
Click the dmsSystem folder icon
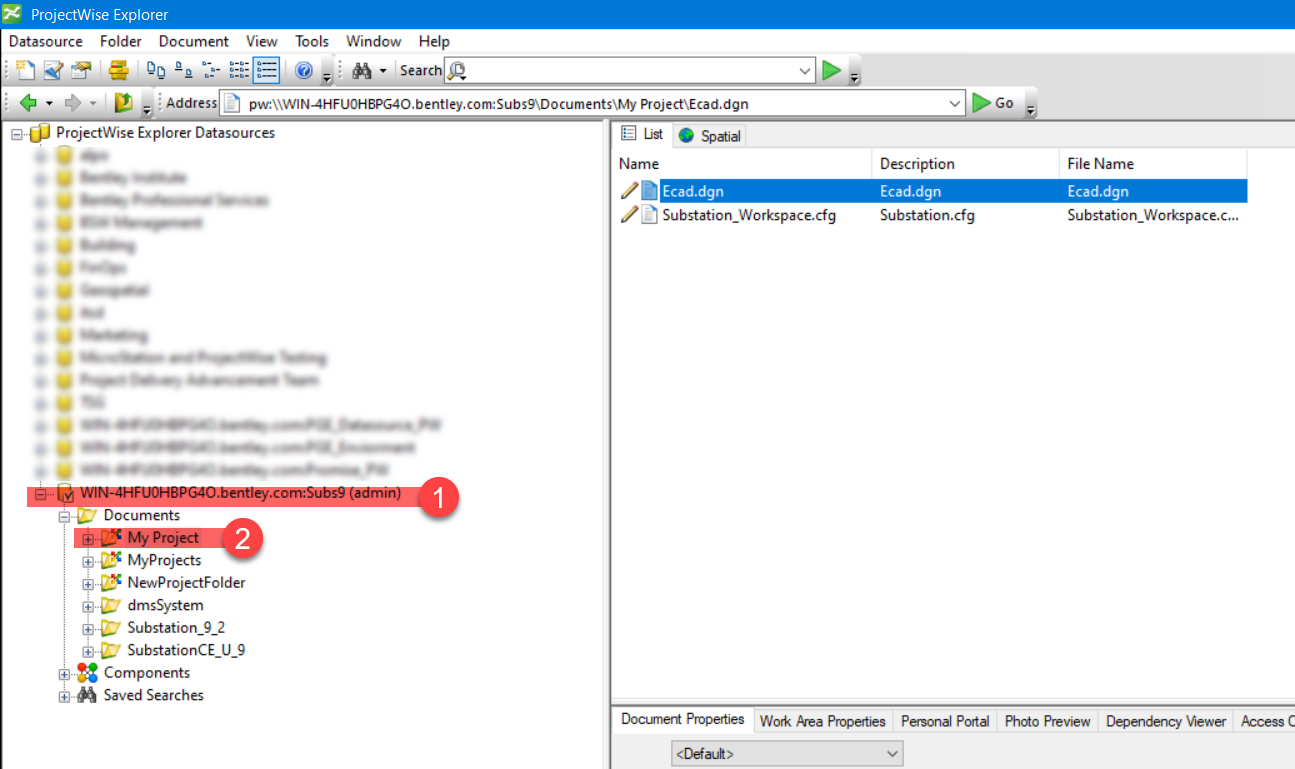(112, 605)
